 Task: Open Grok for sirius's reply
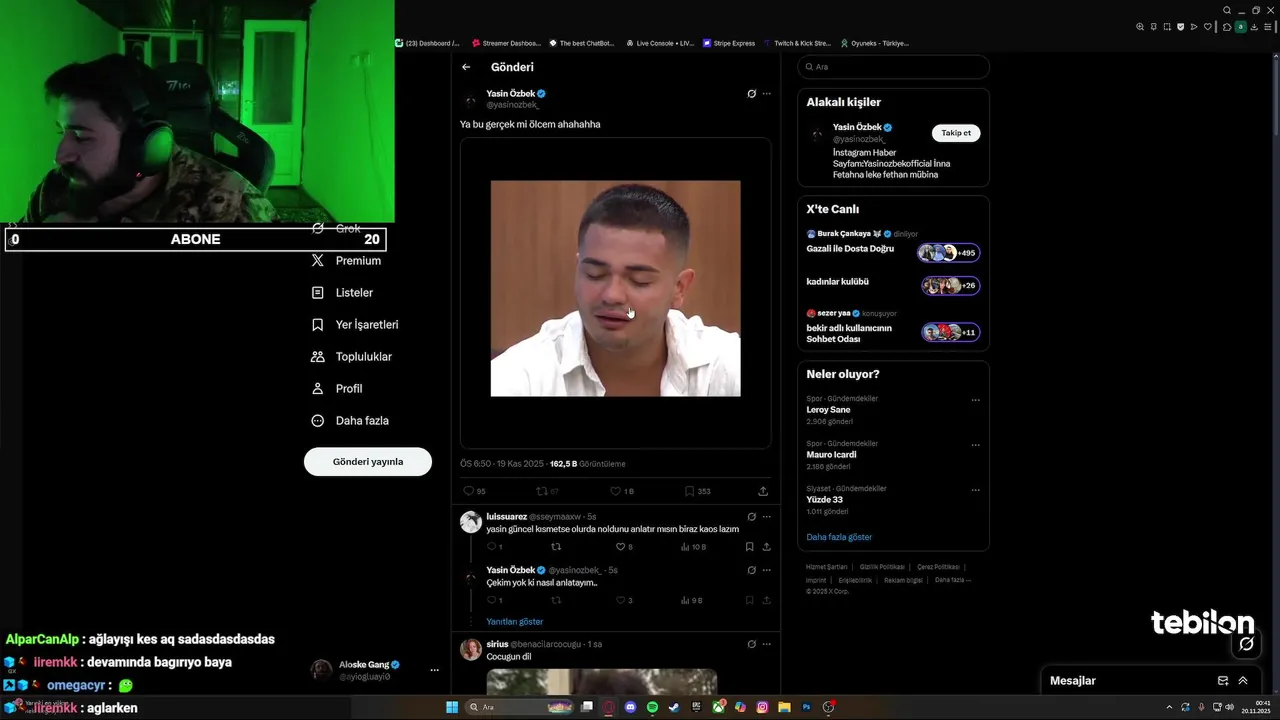(751, 644)
